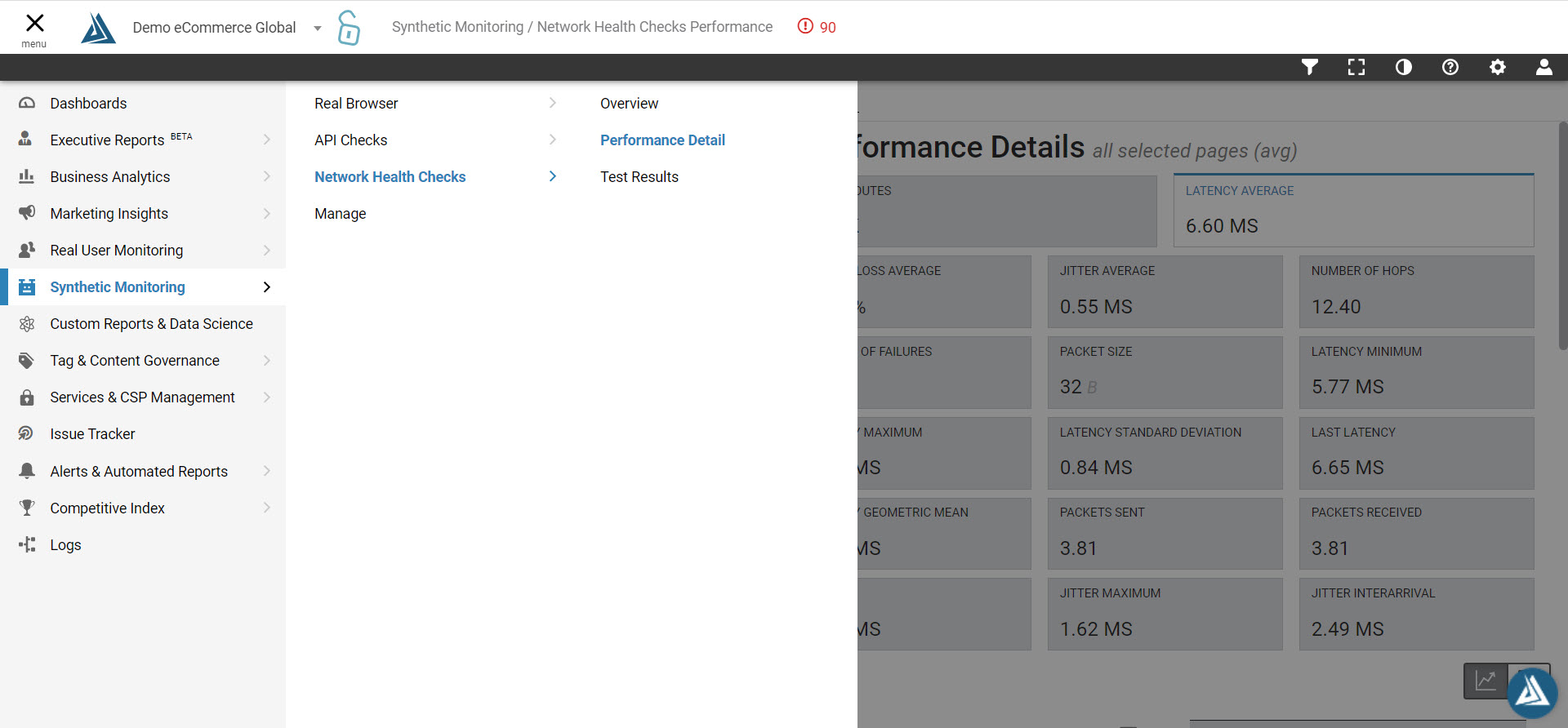
Task: Open the Manage submenu item
Action: (x=341, y=214)
